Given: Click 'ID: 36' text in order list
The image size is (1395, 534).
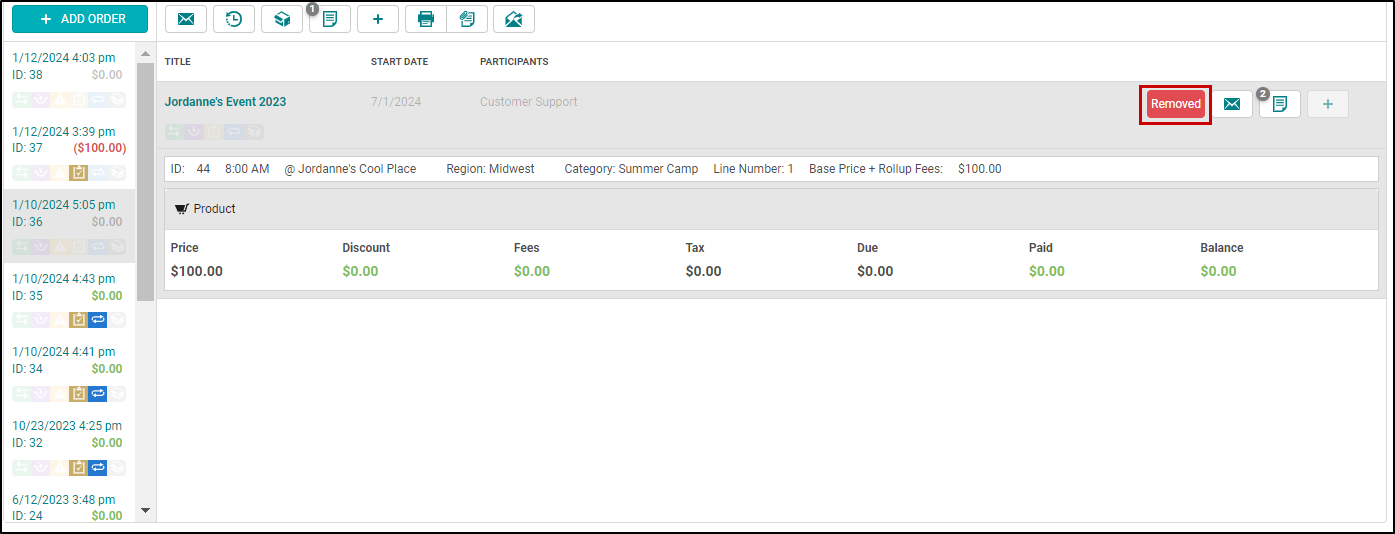Looking at the screenshot, I should 27,222.
